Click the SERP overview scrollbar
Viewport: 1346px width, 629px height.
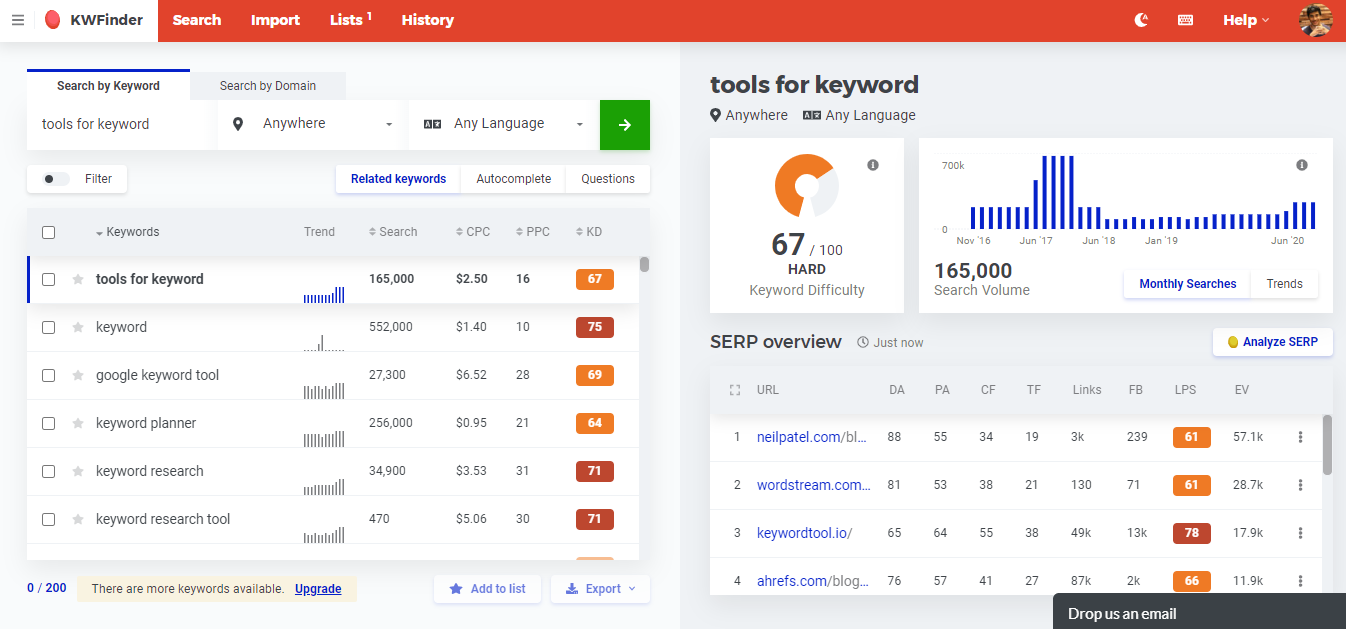(x=1327, y=444)
